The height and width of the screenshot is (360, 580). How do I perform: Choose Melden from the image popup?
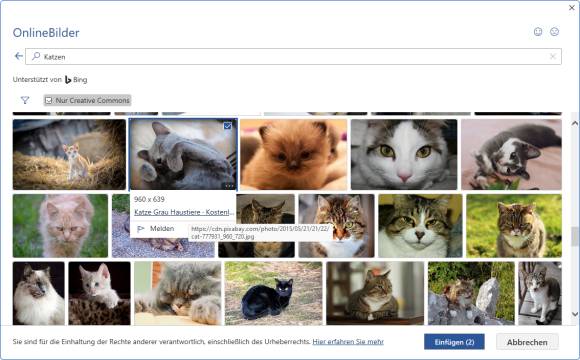(x=162, y=229)
